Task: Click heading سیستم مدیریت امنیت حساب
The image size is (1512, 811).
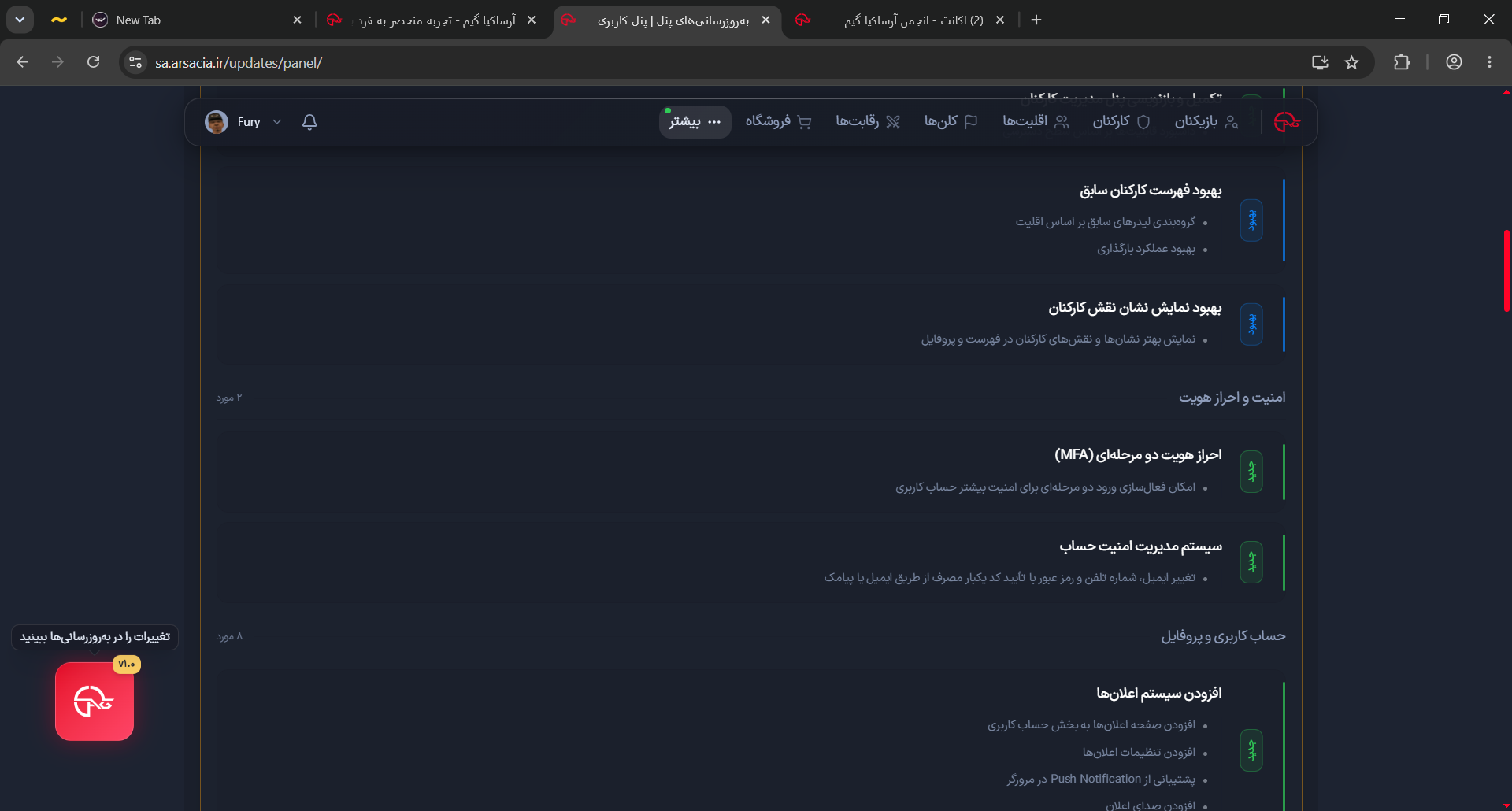Action: point(1140,546)
